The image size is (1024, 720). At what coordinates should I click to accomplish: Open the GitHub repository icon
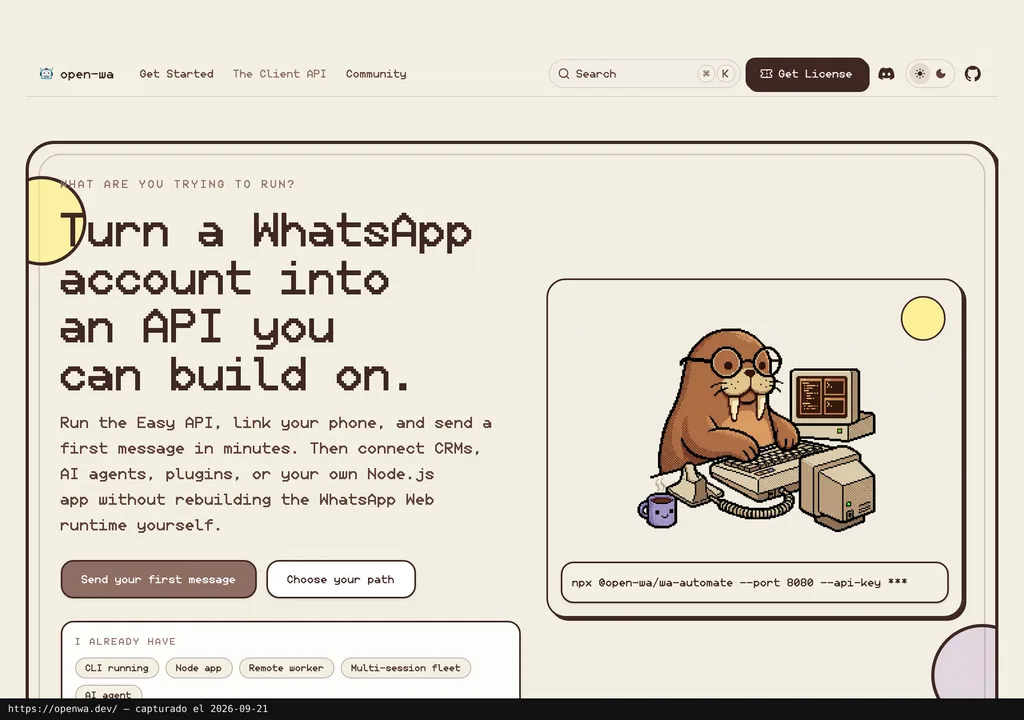972,74
